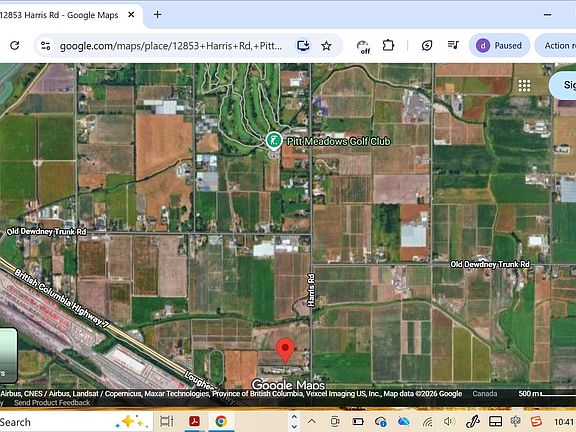
Task: Open Adobe Acrobat from the taskbar
Action: pyautogui.click(x=194, y=421)
